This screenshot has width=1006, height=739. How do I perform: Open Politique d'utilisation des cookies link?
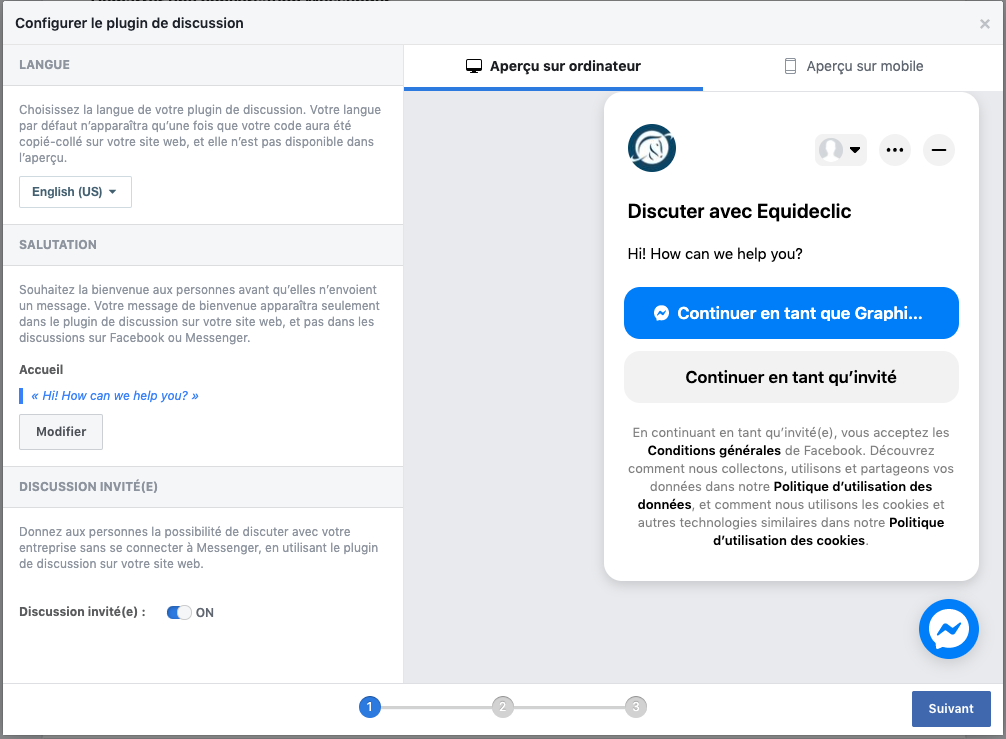pos(828,531)
